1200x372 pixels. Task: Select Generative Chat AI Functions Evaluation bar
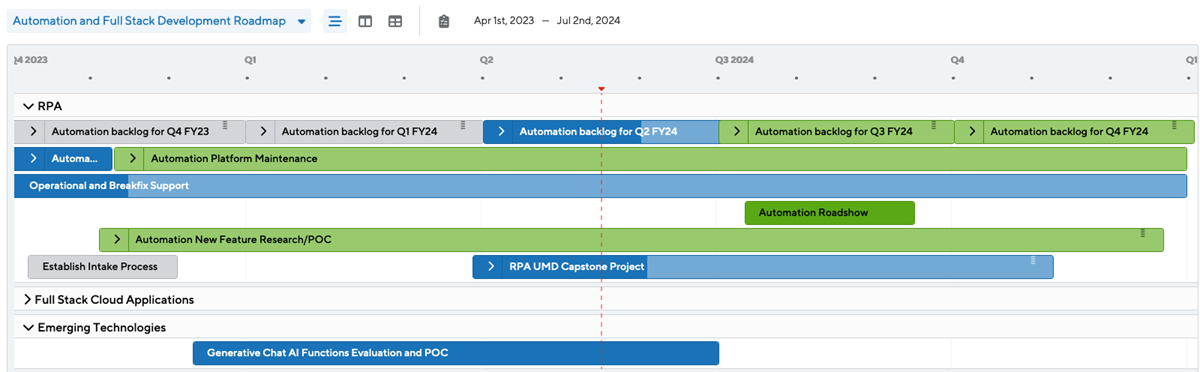point(455,353)
